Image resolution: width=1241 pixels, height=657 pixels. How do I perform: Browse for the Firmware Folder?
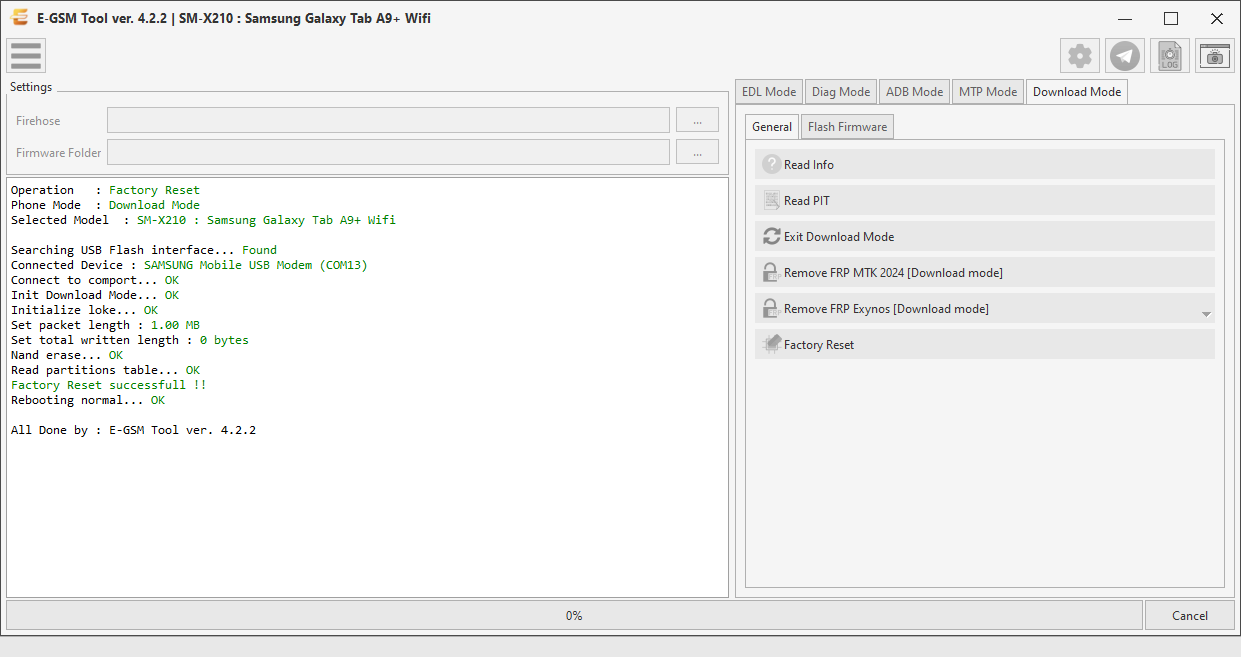point(697,152)
